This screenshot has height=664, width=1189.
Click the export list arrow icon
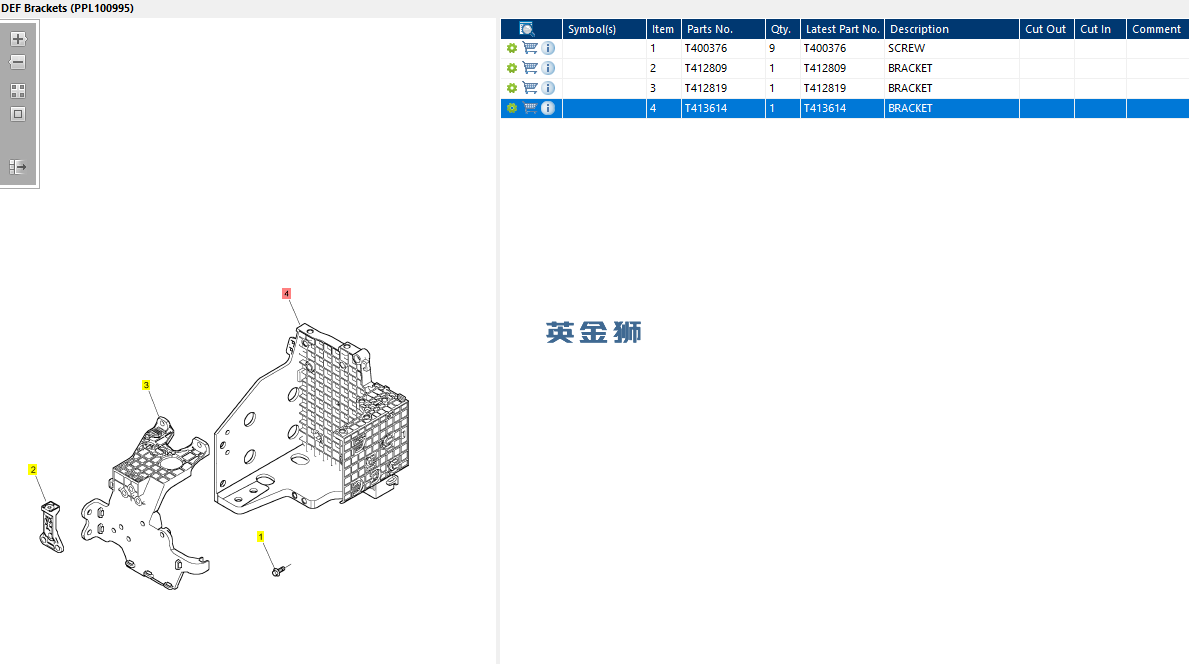click(x=18, y=167)
